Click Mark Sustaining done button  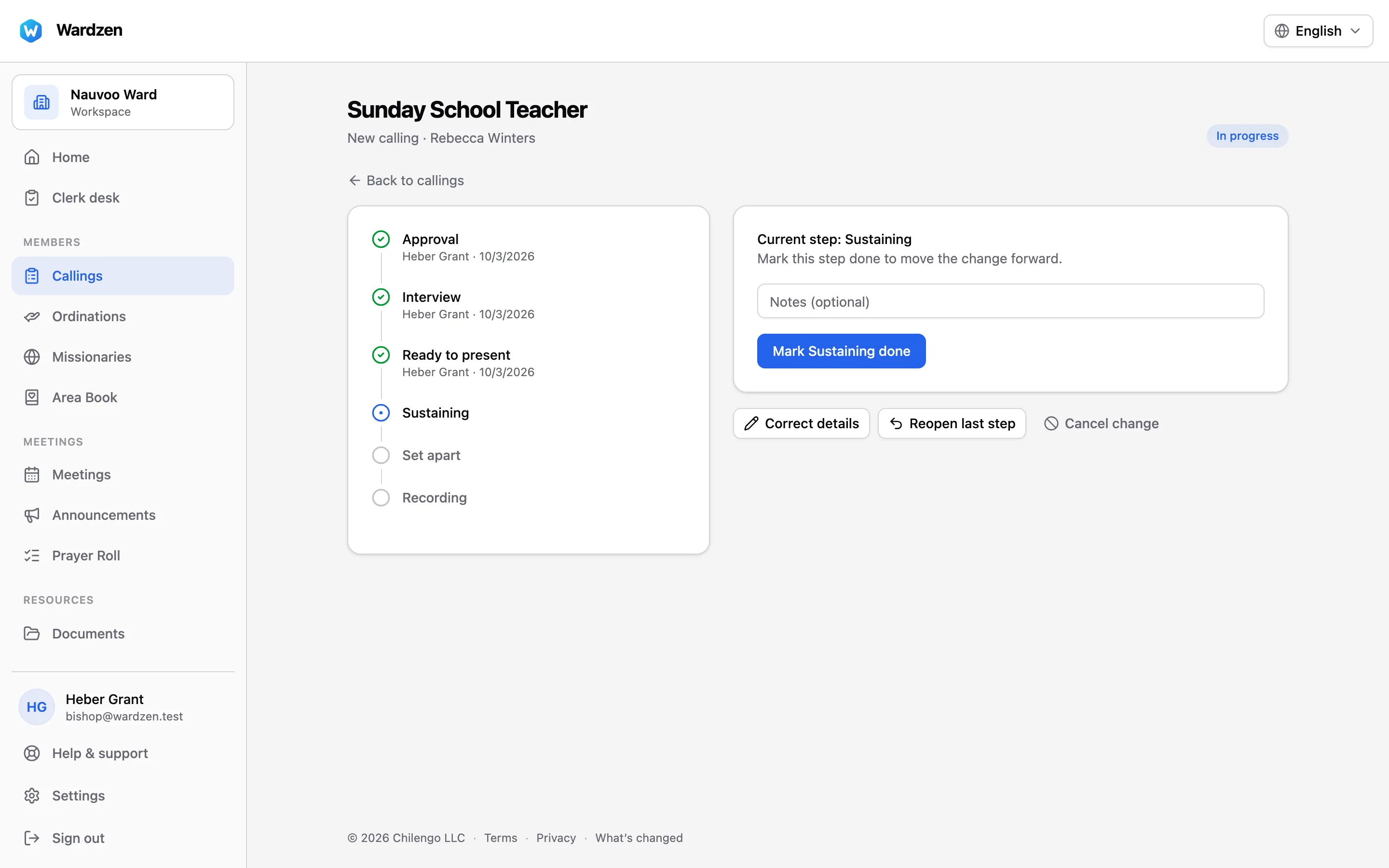(x=841, y=351)
